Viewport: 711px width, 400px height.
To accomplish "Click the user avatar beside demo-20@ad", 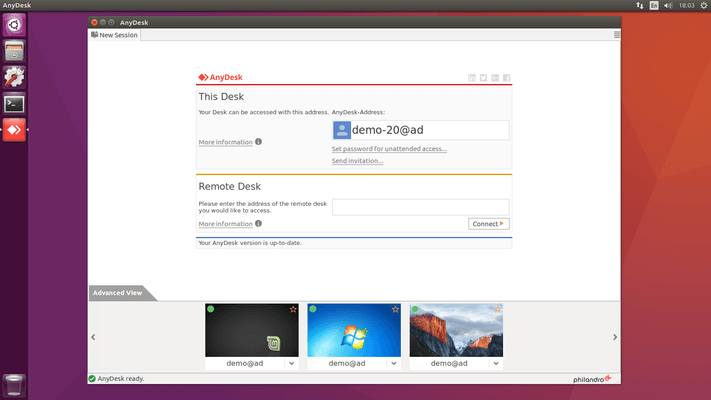I will (x=341, y=130).
